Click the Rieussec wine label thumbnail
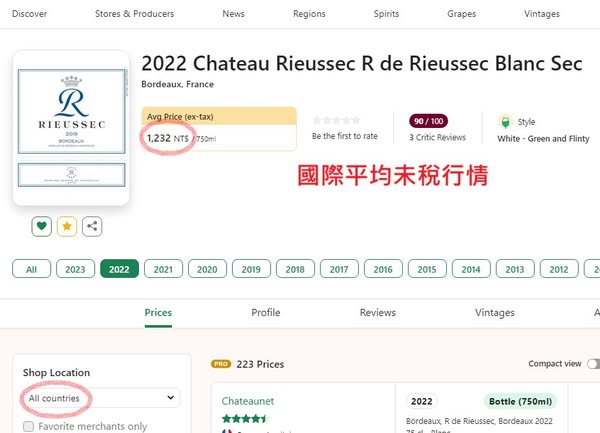Viewport: 600px width, 433px height. pos(72,128)
